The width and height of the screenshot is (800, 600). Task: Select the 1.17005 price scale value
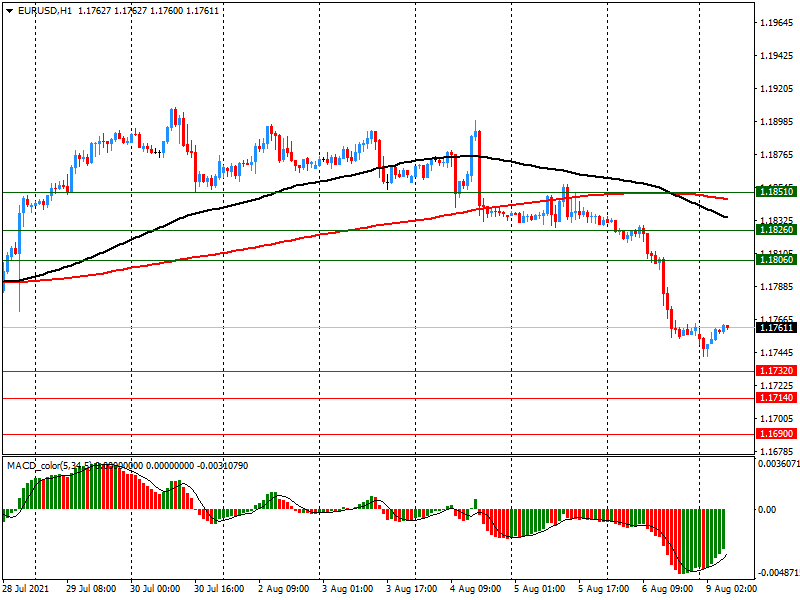[777, 419]
